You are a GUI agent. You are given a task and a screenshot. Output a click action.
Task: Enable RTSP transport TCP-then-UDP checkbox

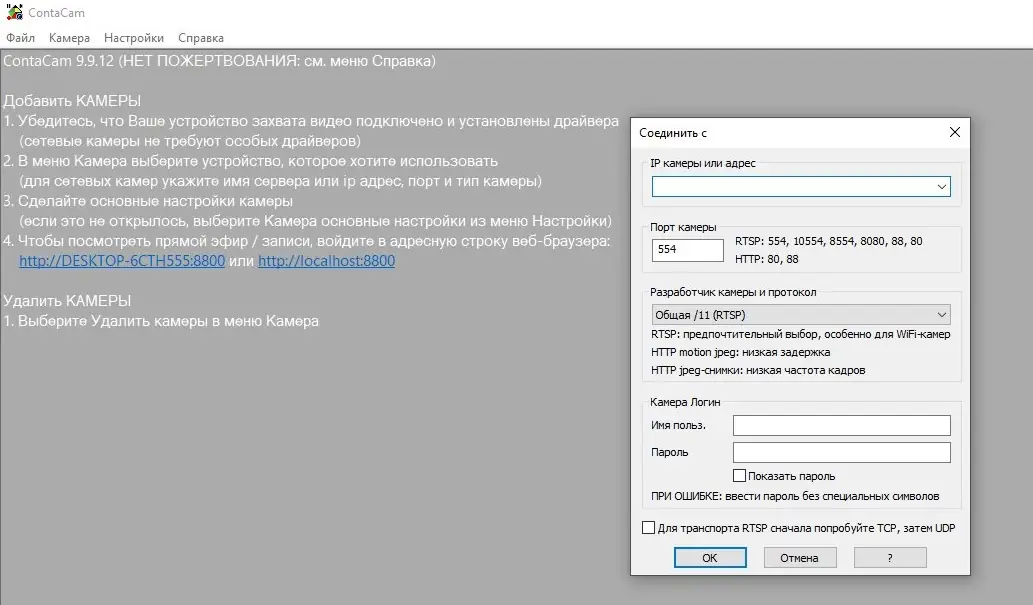click(649, 527)
